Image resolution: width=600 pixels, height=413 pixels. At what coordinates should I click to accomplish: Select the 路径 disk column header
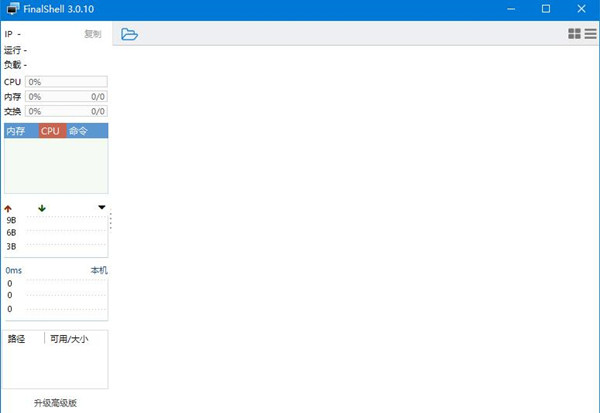coord(16,339)
